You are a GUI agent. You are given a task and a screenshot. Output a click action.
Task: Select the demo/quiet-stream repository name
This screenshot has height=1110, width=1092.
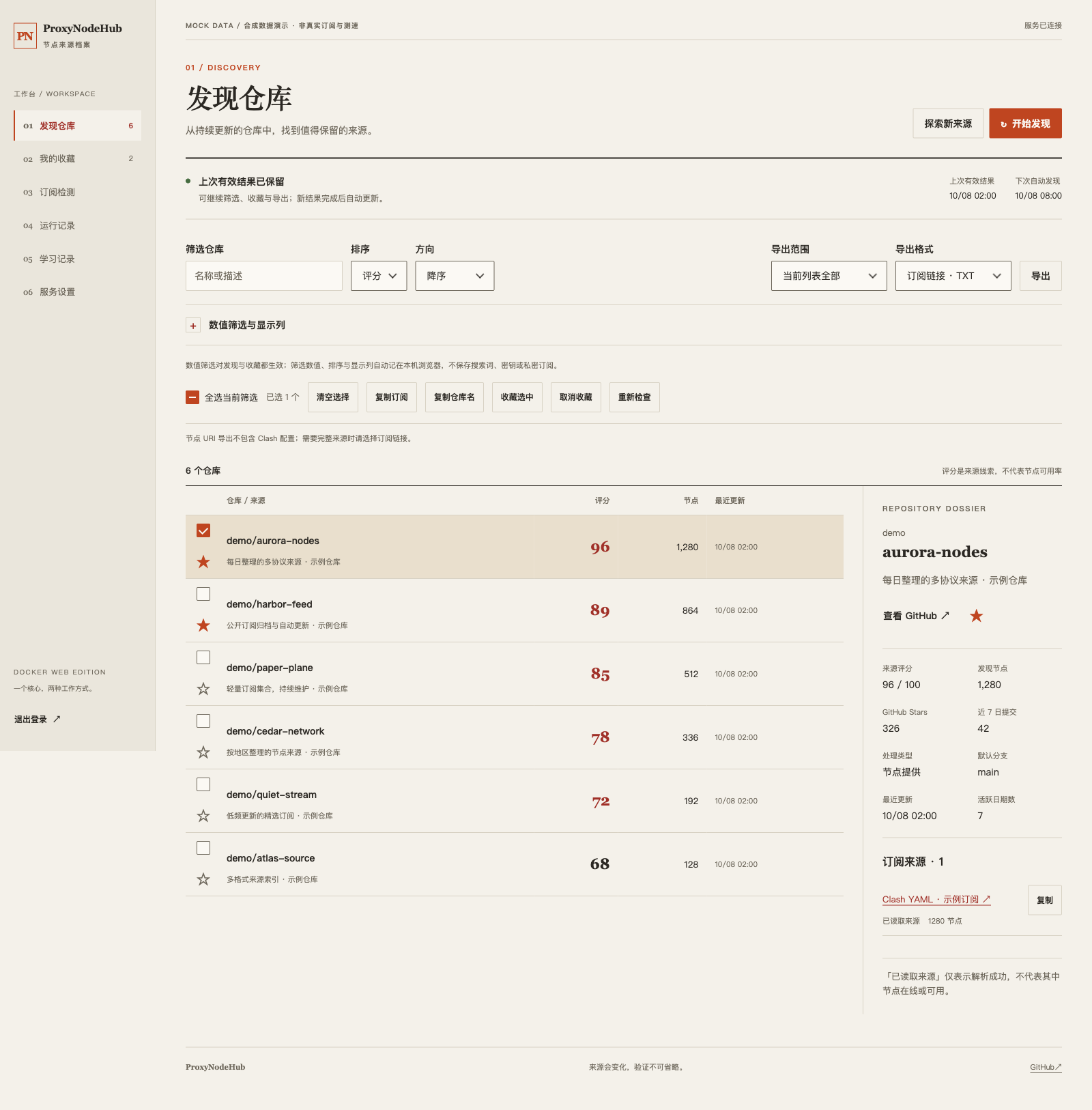[272, 795]
